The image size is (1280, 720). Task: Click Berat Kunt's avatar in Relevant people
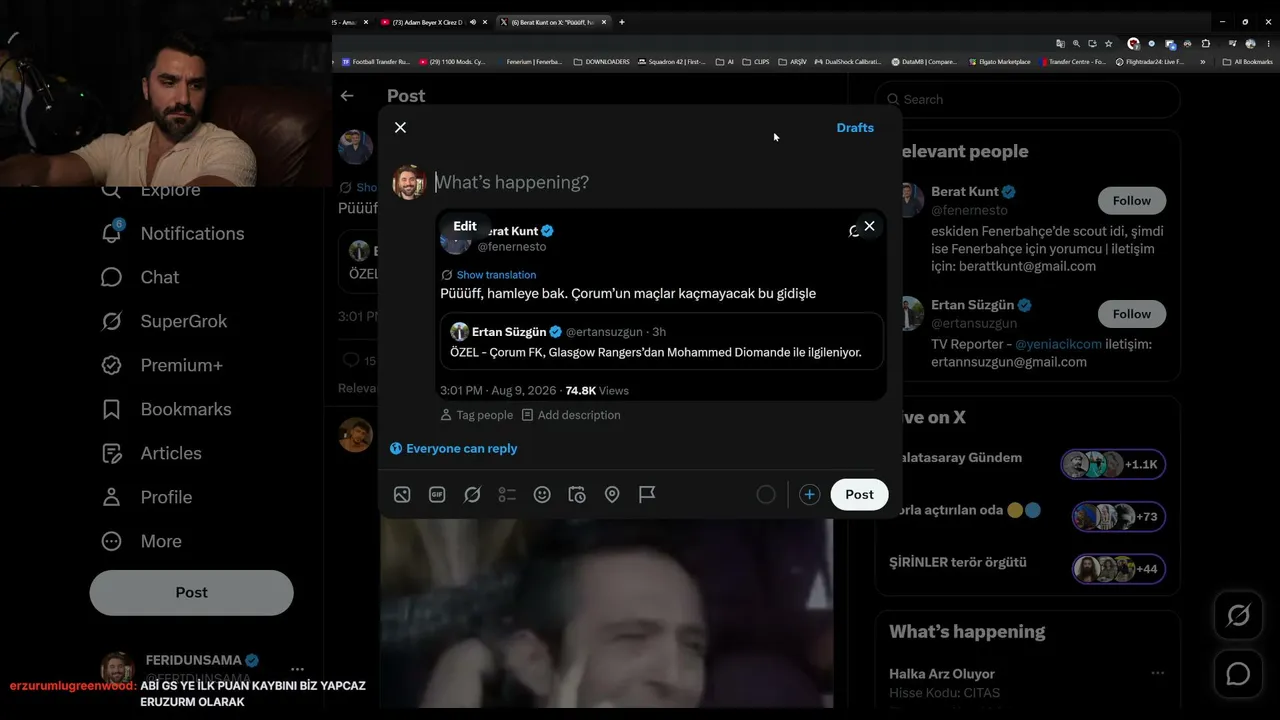[x=909, y=200]
